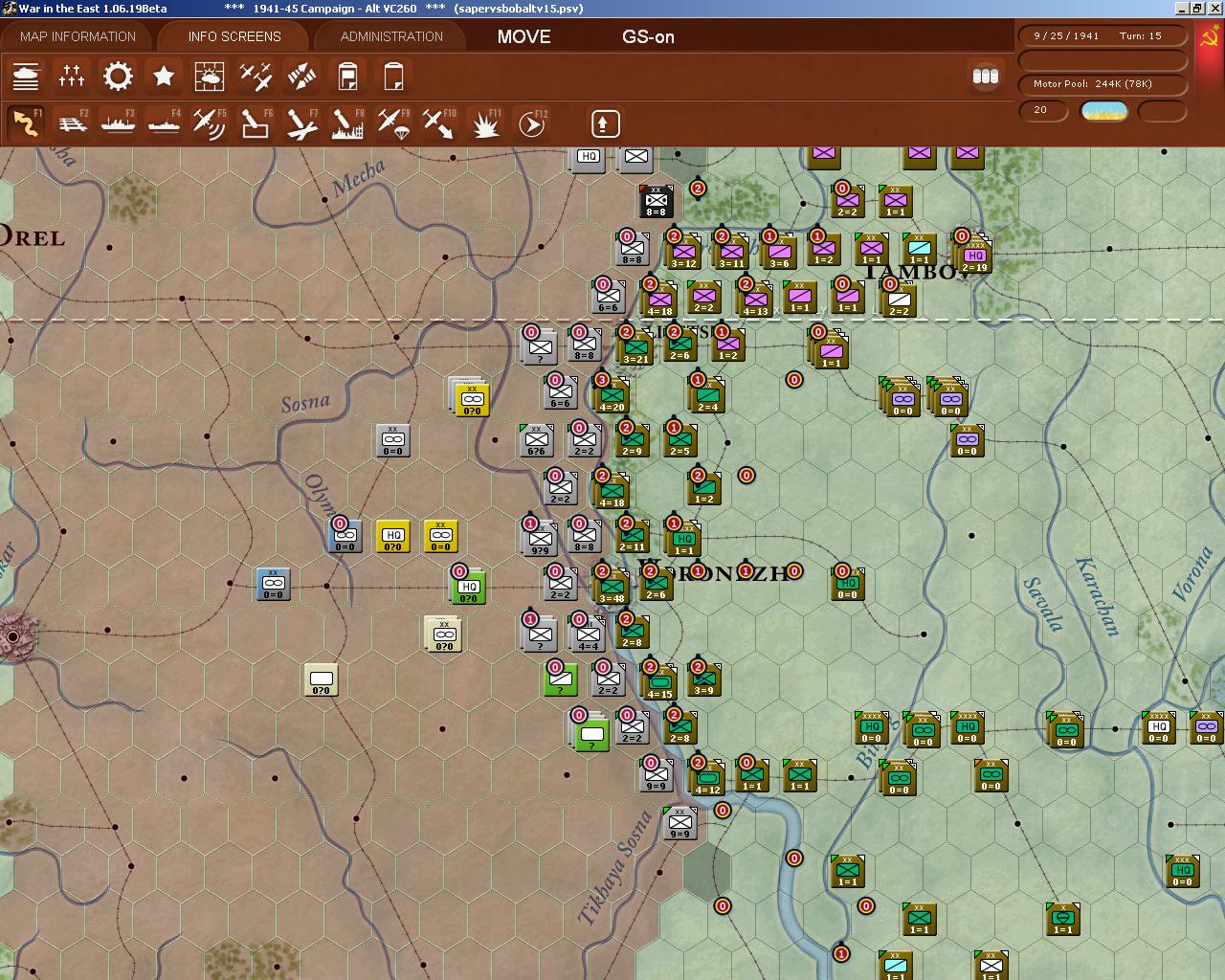Viewport: 1225px width, 980px height.
Task: Select the Soviet unit marked 4=20
Action: coord(612,394)
